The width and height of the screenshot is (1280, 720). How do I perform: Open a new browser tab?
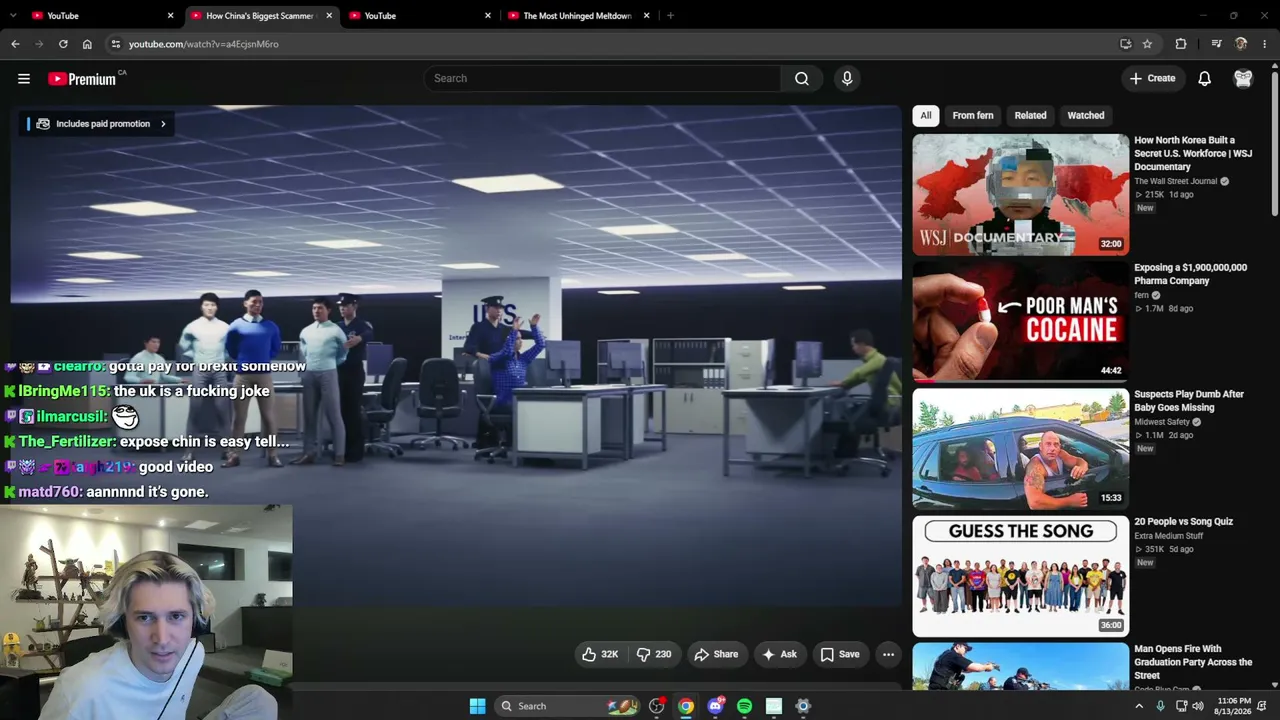pos(670,16)
